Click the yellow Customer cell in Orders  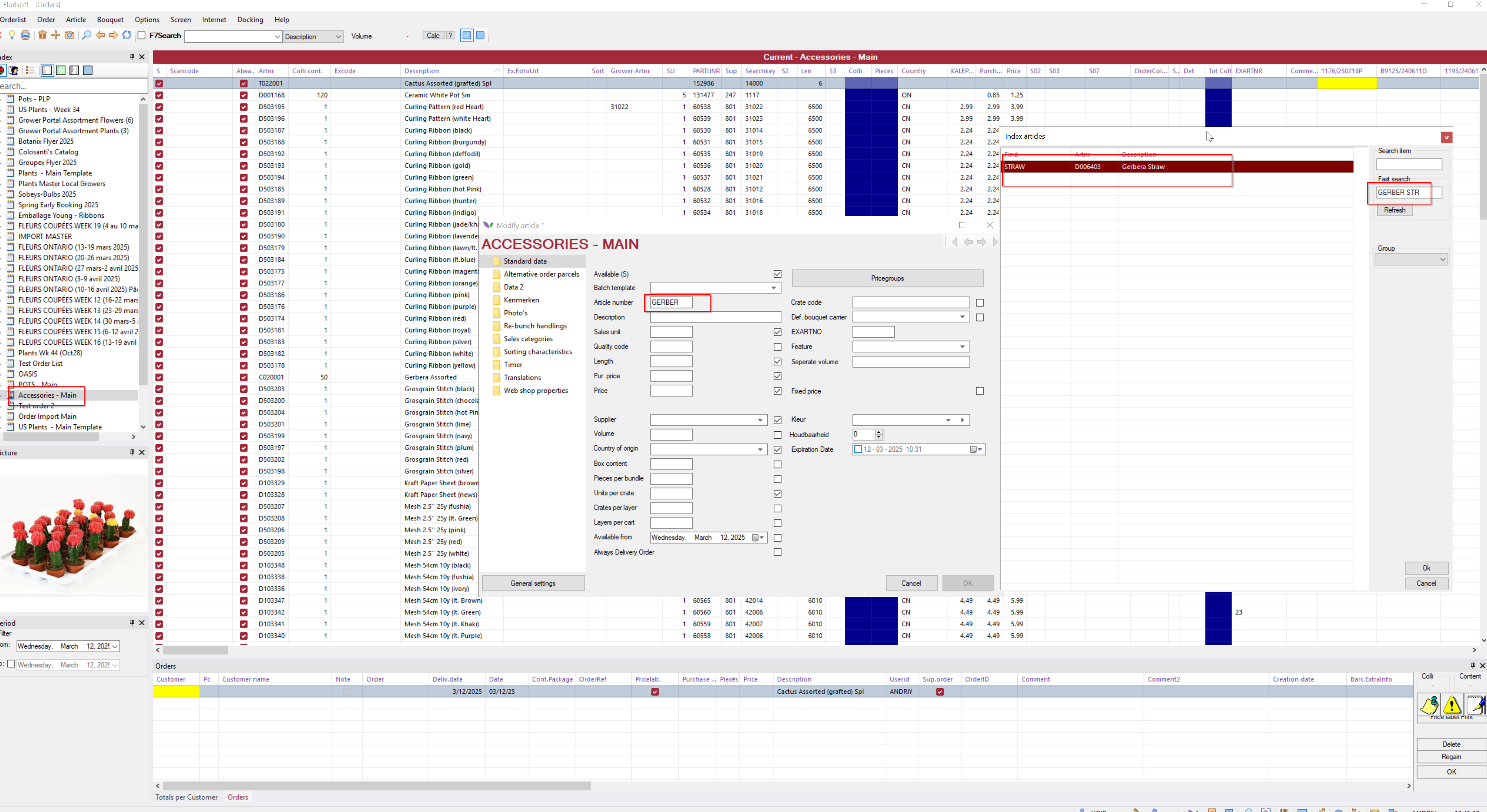pyautogui.click(x=176, y=691)
